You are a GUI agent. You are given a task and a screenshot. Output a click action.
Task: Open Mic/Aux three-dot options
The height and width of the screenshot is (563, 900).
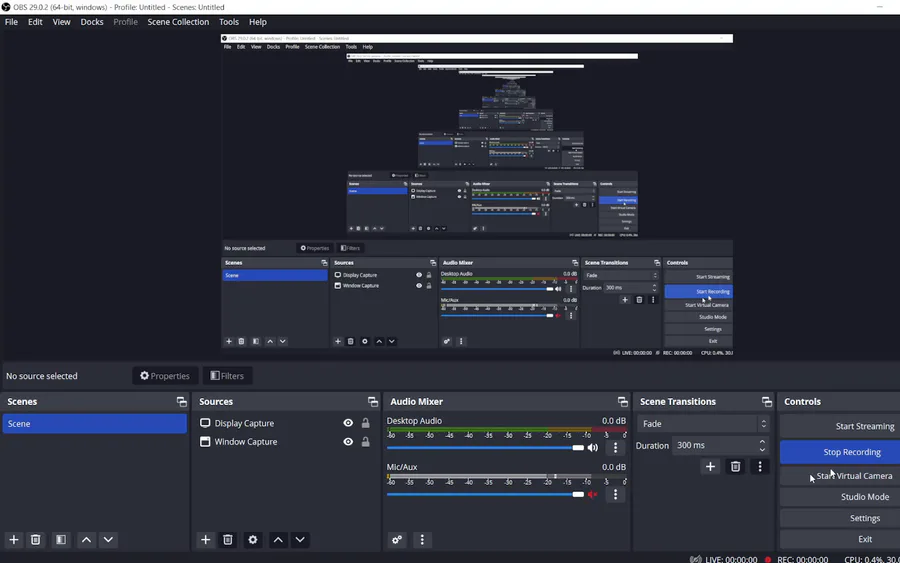(x=615, y=494)
